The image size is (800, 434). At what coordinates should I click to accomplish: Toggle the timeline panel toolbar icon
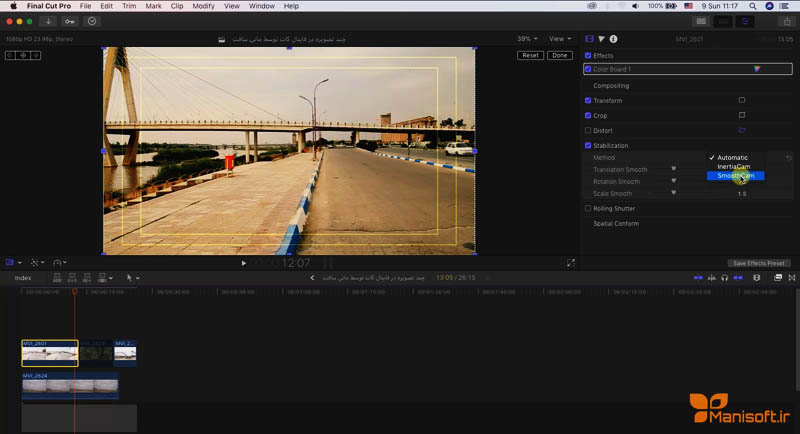(x=723, y=21)
